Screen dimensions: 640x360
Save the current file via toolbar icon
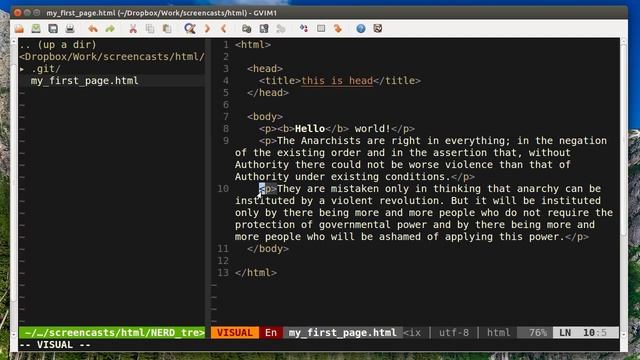click(36, 29)
